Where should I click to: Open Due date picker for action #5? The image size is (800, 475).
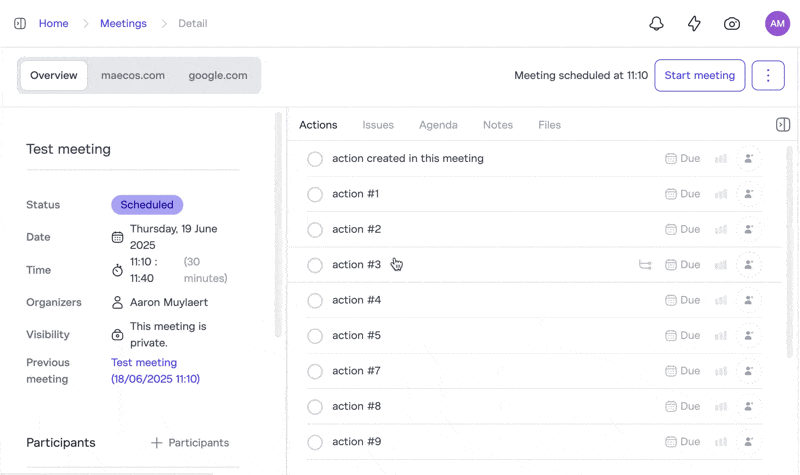[x=683, y=336]
